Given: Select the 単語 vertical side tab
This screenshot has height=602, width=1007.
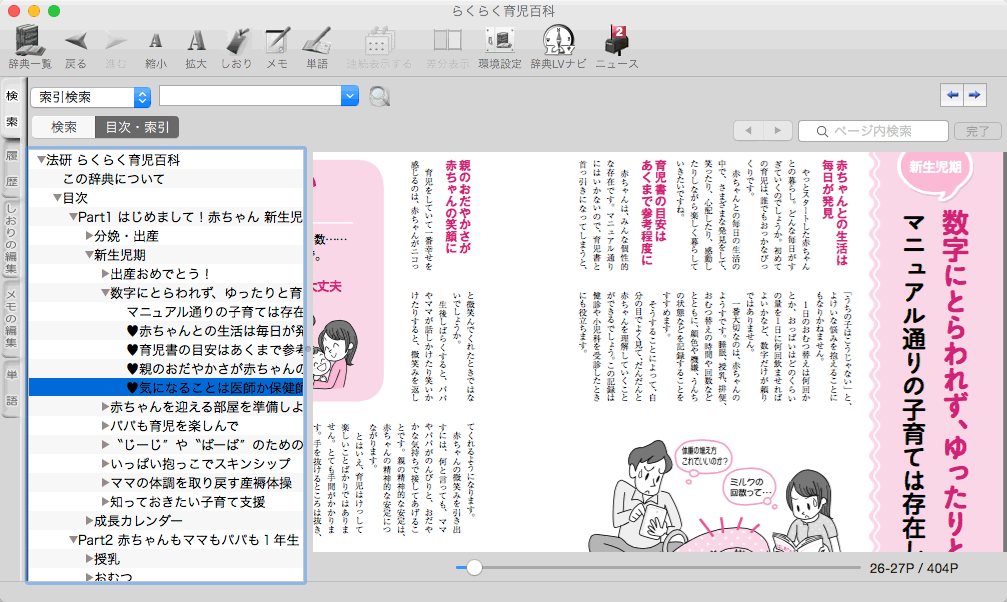Looking at the screenshot, I should [x=12, y=387].
